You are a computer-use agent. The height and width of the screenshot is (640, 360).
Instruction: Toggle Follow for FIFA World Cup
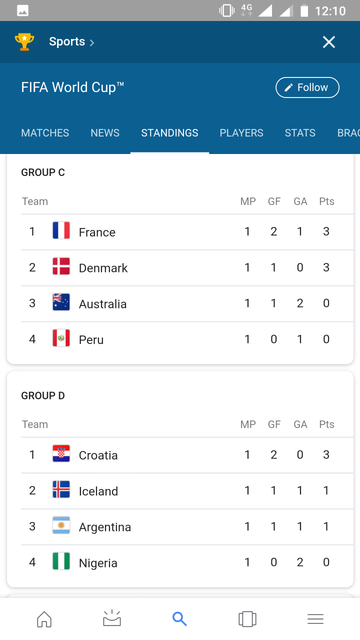(x=307, y=87)
